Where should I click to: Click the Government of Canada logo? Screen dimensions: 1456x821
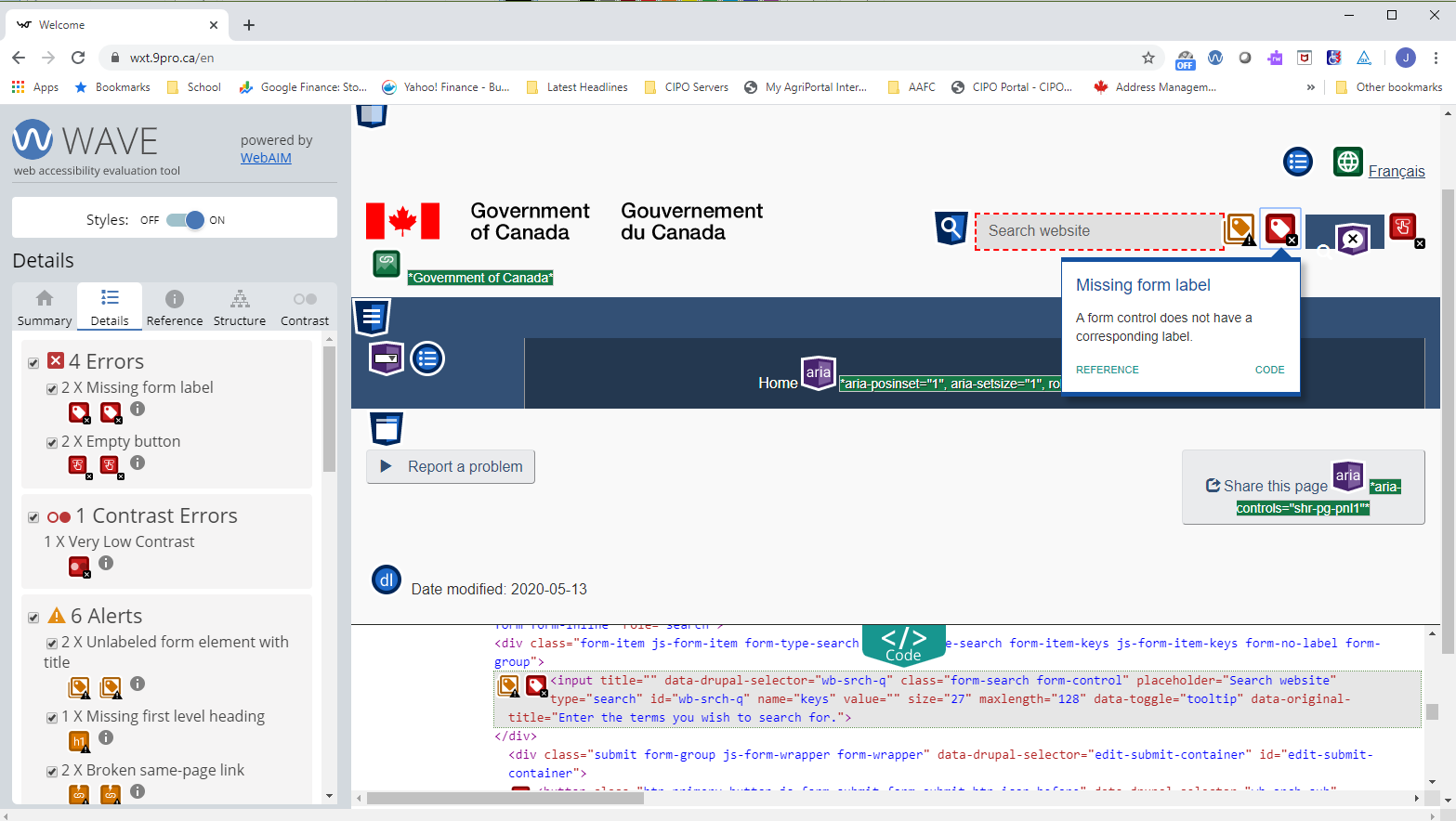pyautogui.click(x=564, y=222)
